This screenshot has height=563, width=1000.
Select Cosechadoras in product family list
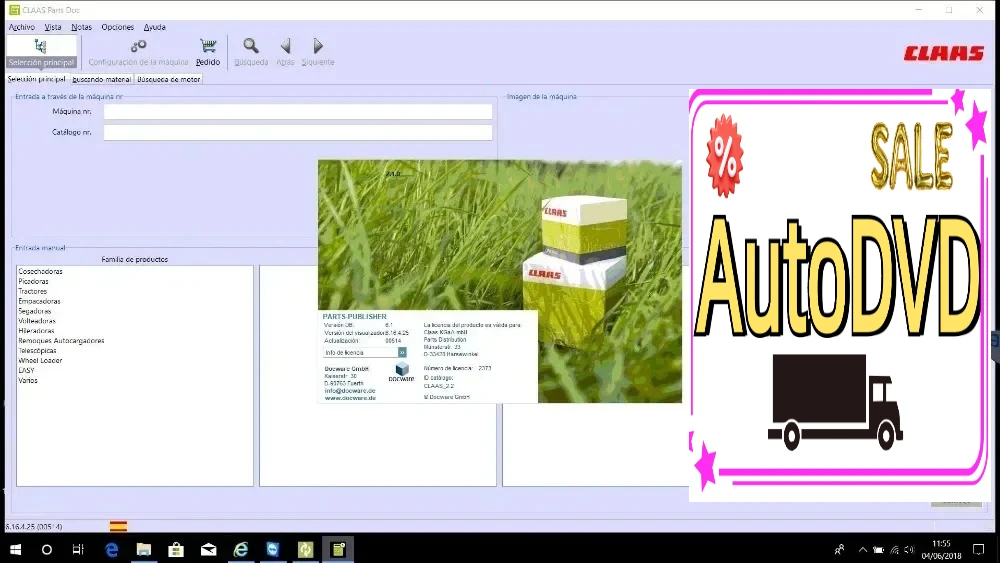tap(40, 271)
